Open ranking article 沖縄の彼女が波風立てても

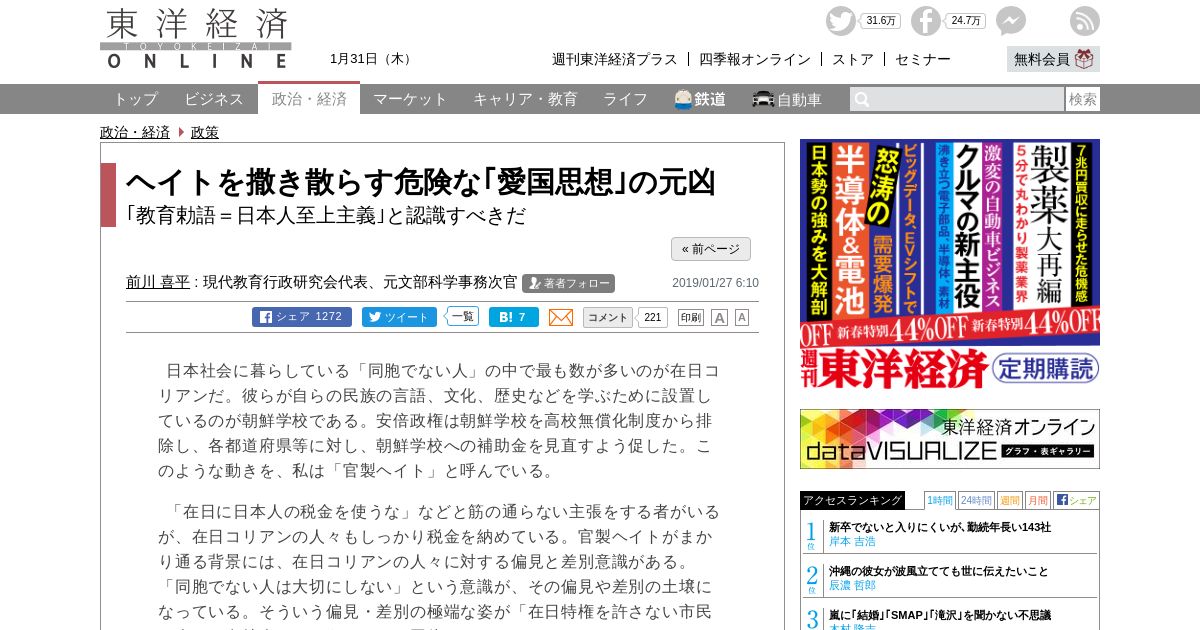click(x=939, y=571)
